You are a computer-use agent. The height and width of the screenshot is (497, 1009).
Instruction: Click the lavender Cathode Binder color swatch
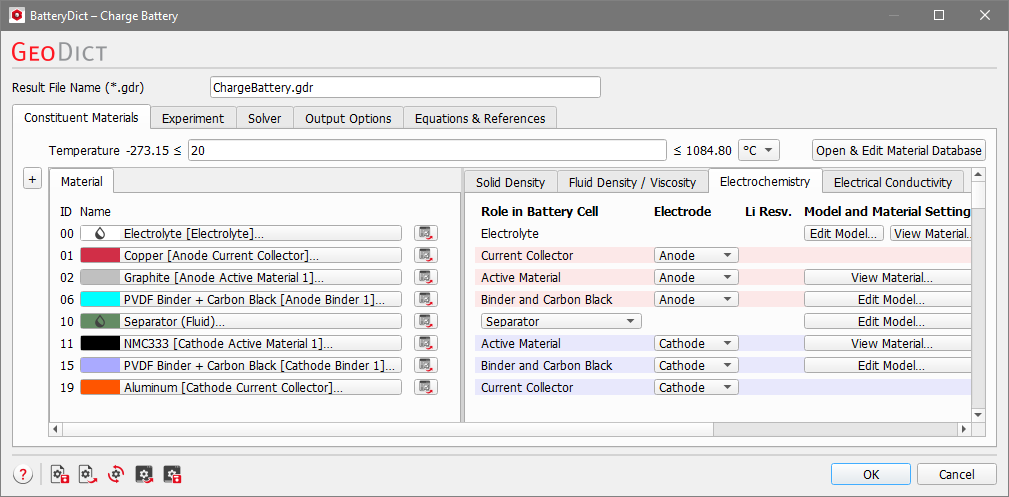coord(100,365)
